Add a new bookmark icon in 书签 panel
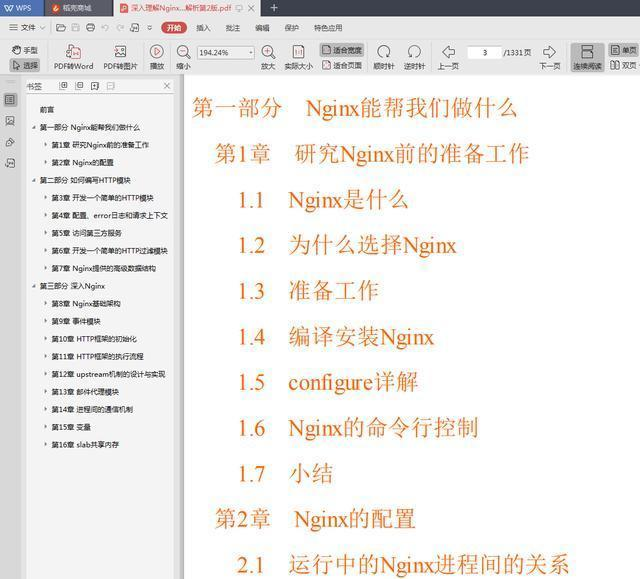The height and width of the screenshot is (579, 640). click(x=95, y=86)
